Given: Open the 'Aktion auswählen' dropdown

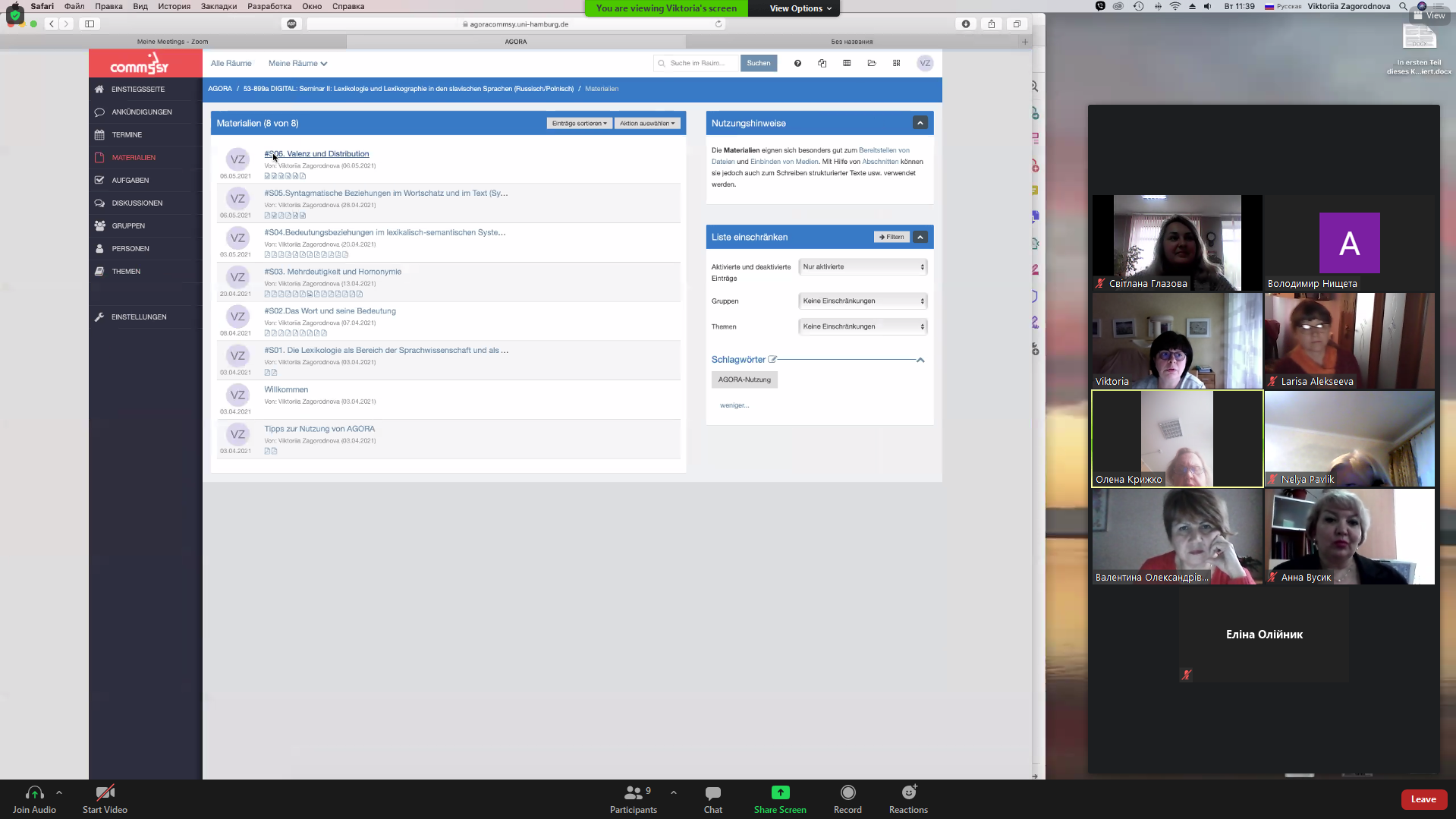Looking at the screenshot, I should click(647, 123).
